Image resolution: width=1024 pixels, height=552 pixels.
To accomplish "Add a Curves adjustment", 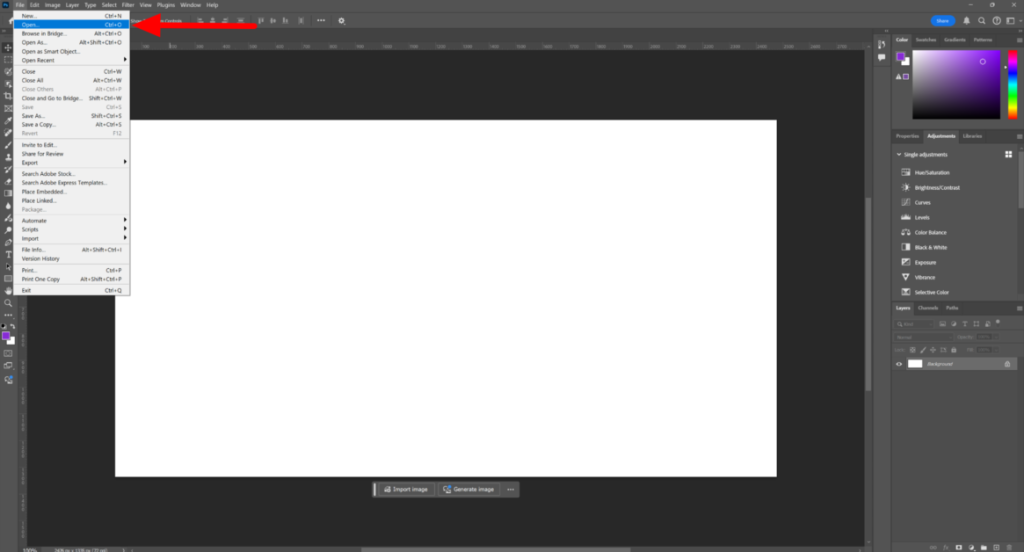I will point(922,203).
